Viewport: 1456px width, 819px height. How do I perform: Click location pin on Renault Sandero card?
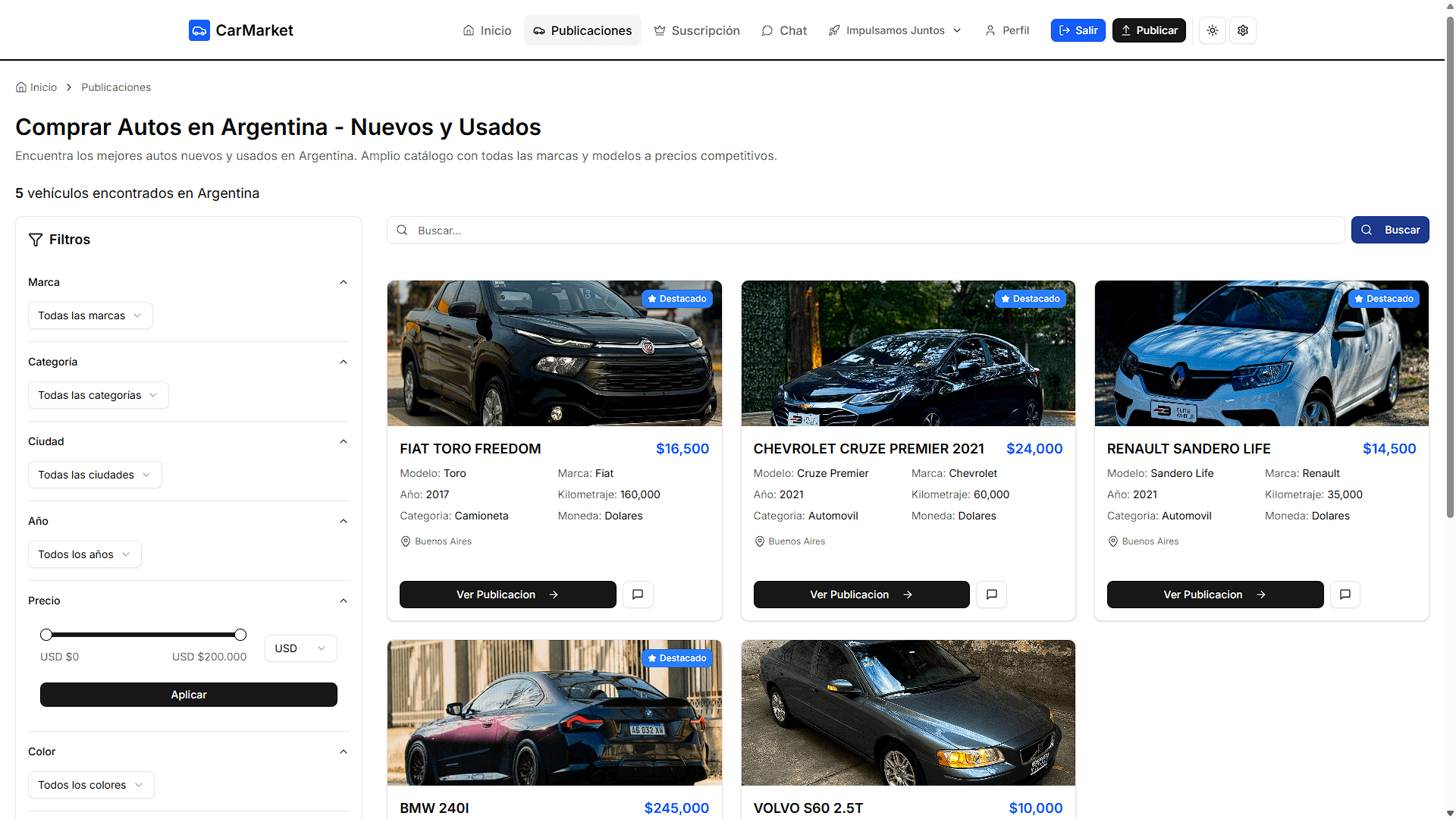pyautogui.click(x=1112, y=541)
